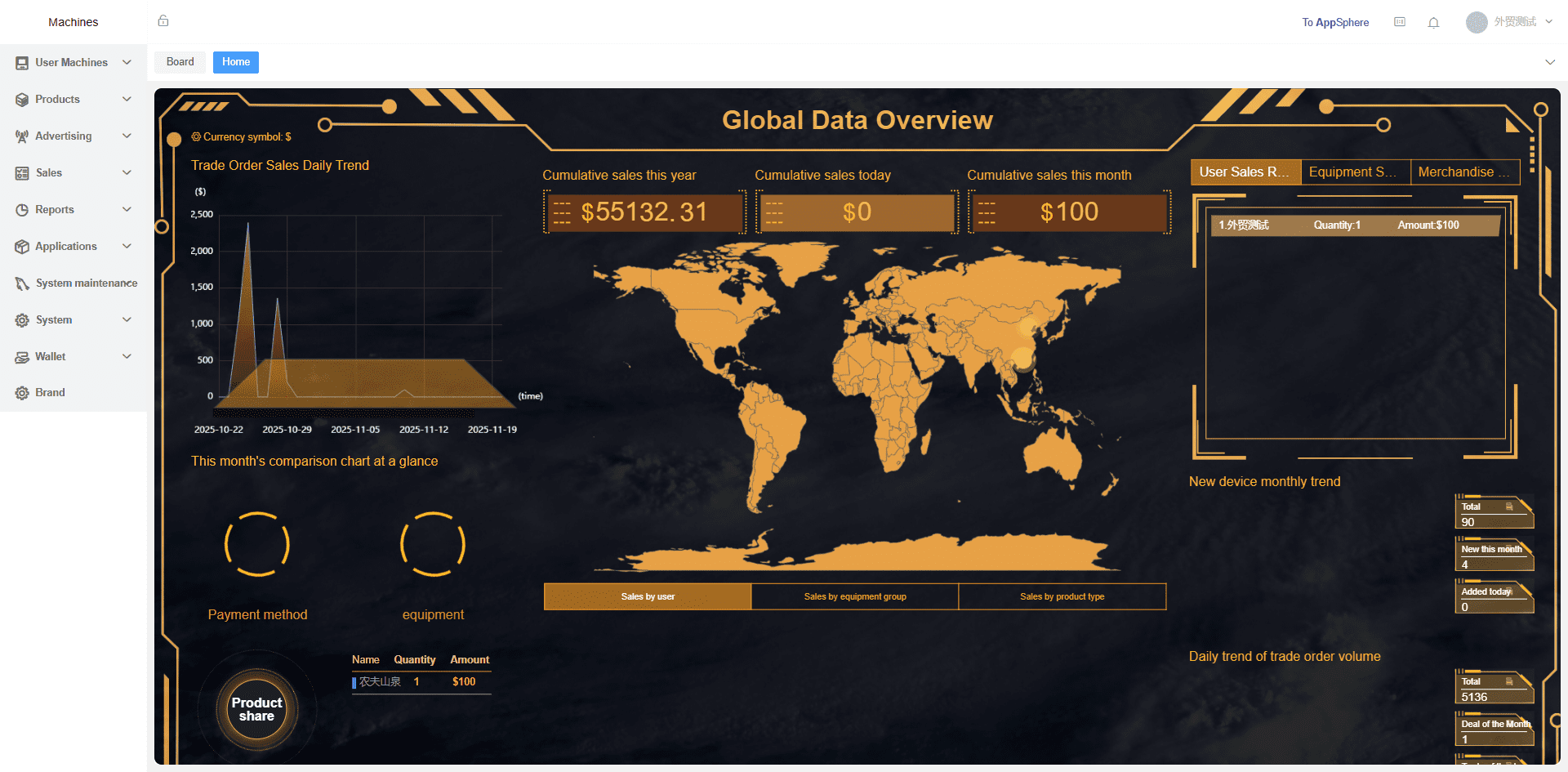Click the user avatar picture
Image resolution: width=1568 pixels, height=772 pixels.
1477,22
